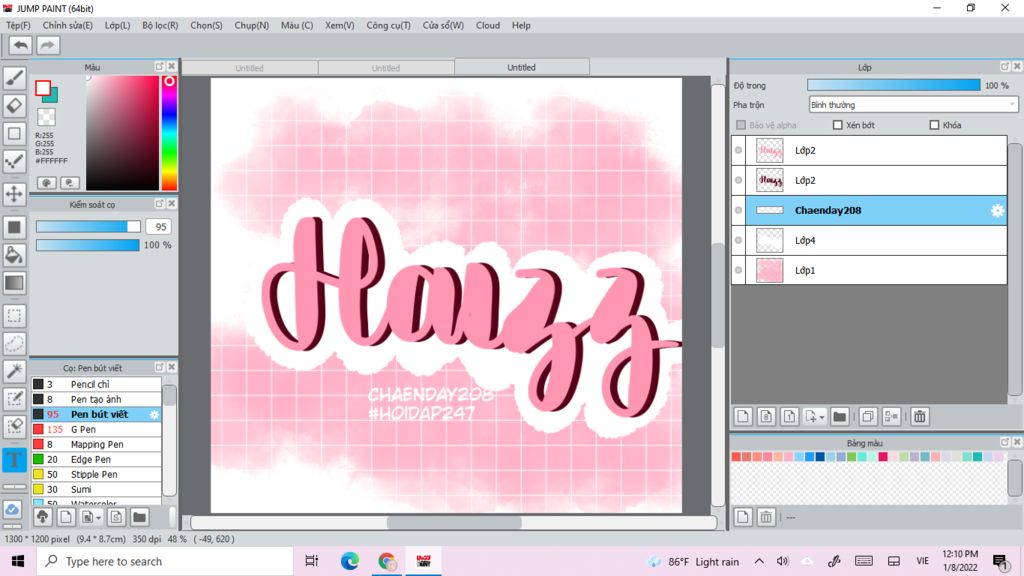Click the brush size value field 95
This screenshot has height=576, width=1024.
[159, 227]
